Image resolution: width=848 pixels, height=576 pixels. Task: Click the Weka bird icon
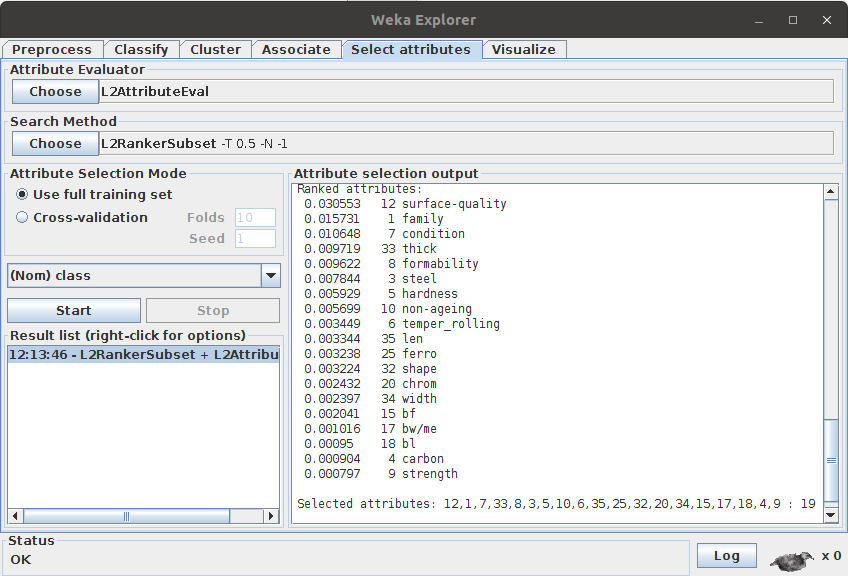click(792, 560)
